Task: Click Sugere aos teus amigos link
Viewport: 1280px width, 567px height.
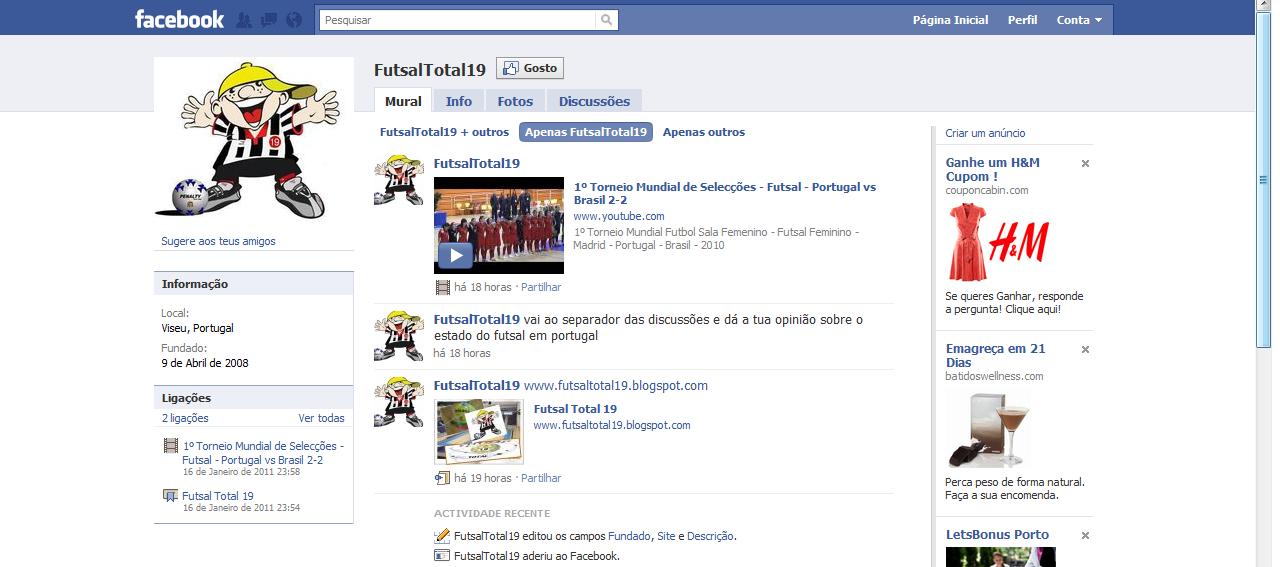Action: click(x=218, y=241)
